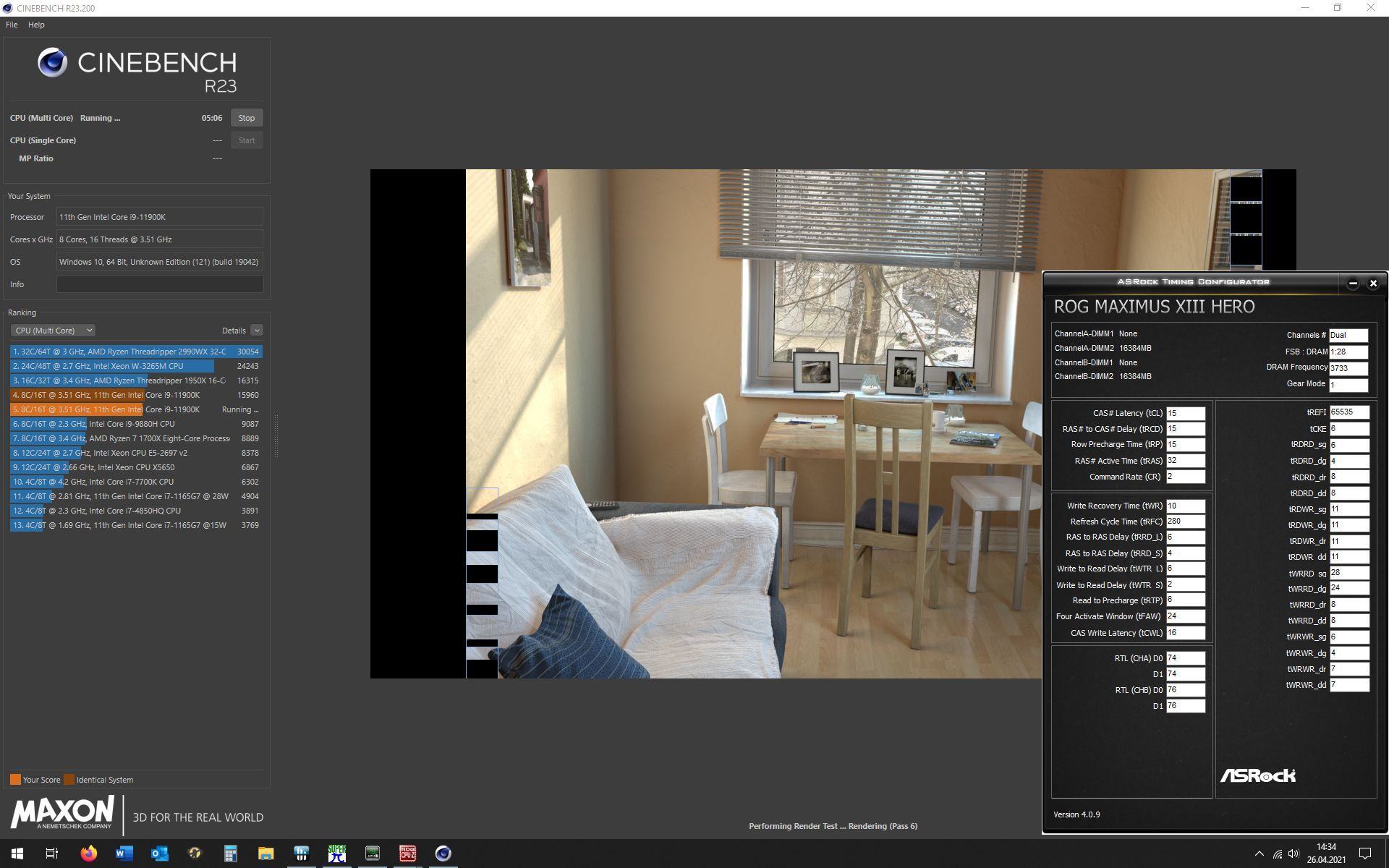Image resolution: width=1389 pixels, height=868 pixels.
Task: Switch to ROG CPU-Z in the taskbar
Action: point(407,854)
